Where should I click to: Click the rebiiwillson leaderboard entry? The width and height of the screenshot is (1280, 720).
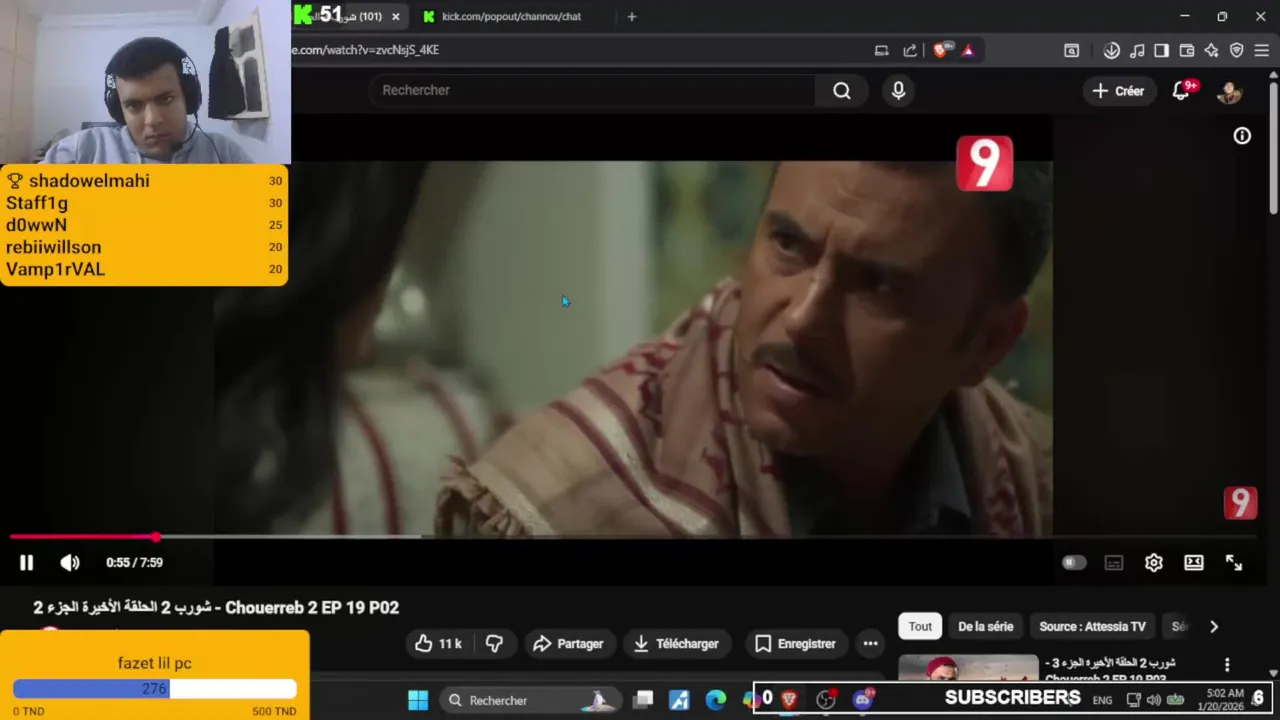click(144, 247)
